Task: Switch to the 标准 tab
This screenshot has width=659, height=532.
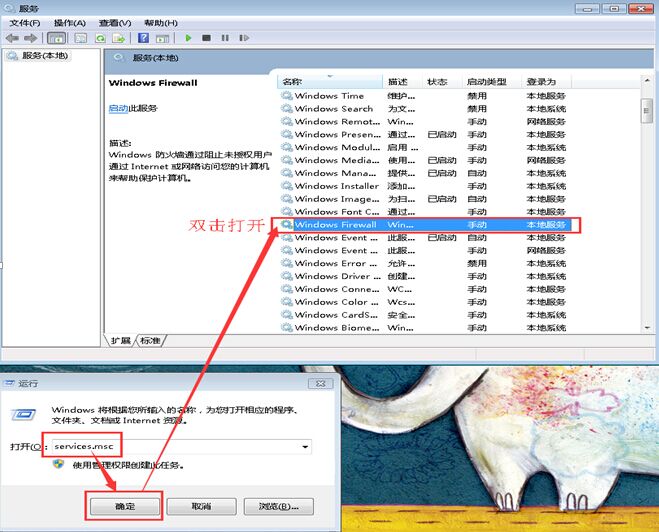Action: click(150, 340)
